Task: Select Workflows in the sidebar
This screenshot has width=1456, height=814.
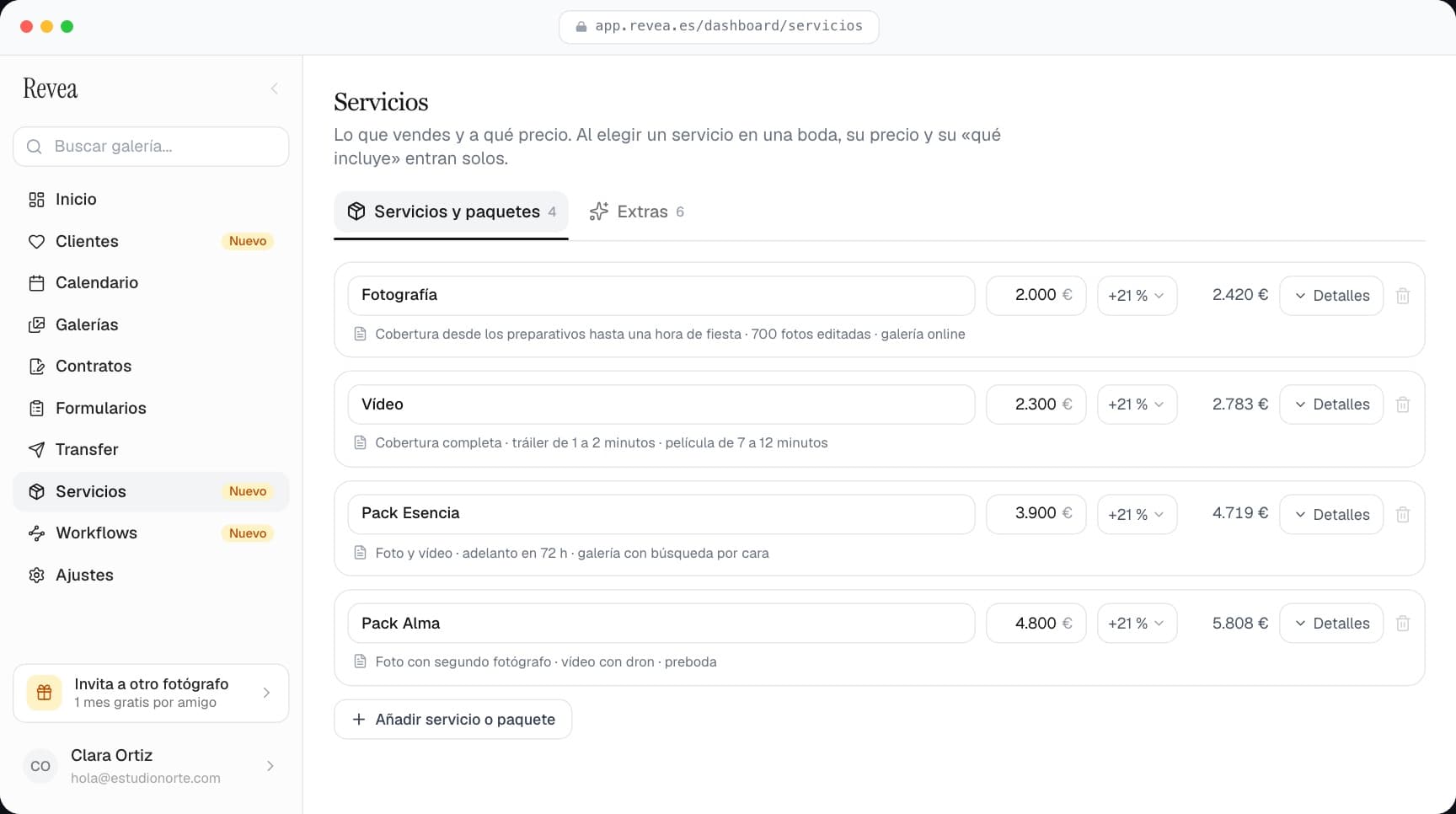Action: click(151, 533)
